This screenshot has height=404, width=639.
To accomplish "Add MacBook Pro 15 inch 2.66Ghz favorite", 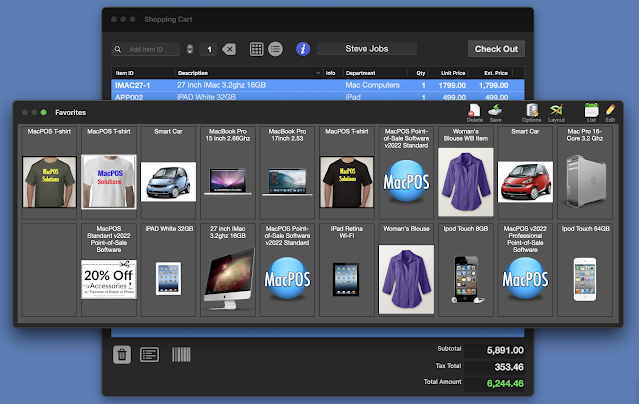I will (228, 173).
